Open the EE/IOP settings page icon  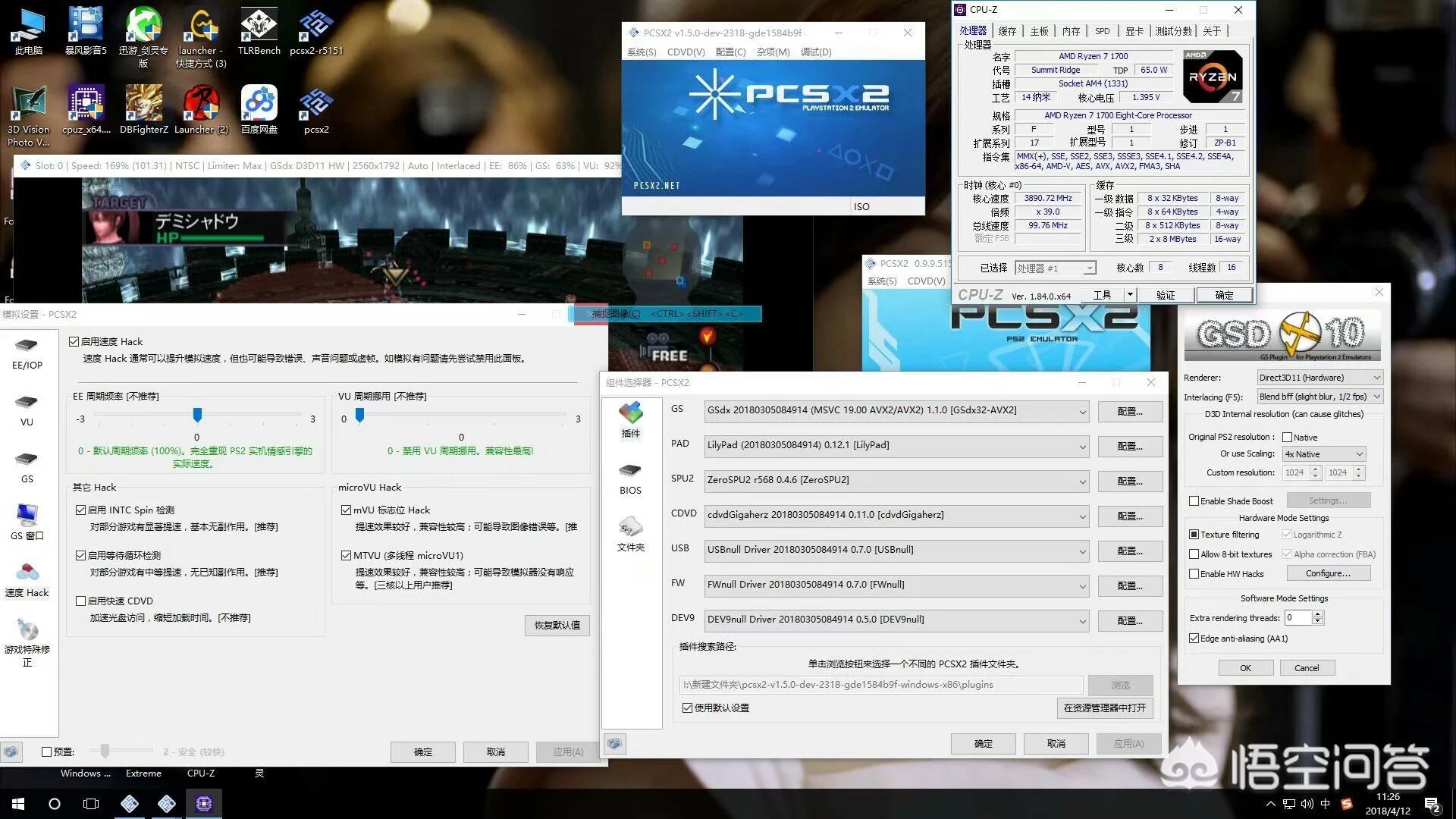point(27,346)
